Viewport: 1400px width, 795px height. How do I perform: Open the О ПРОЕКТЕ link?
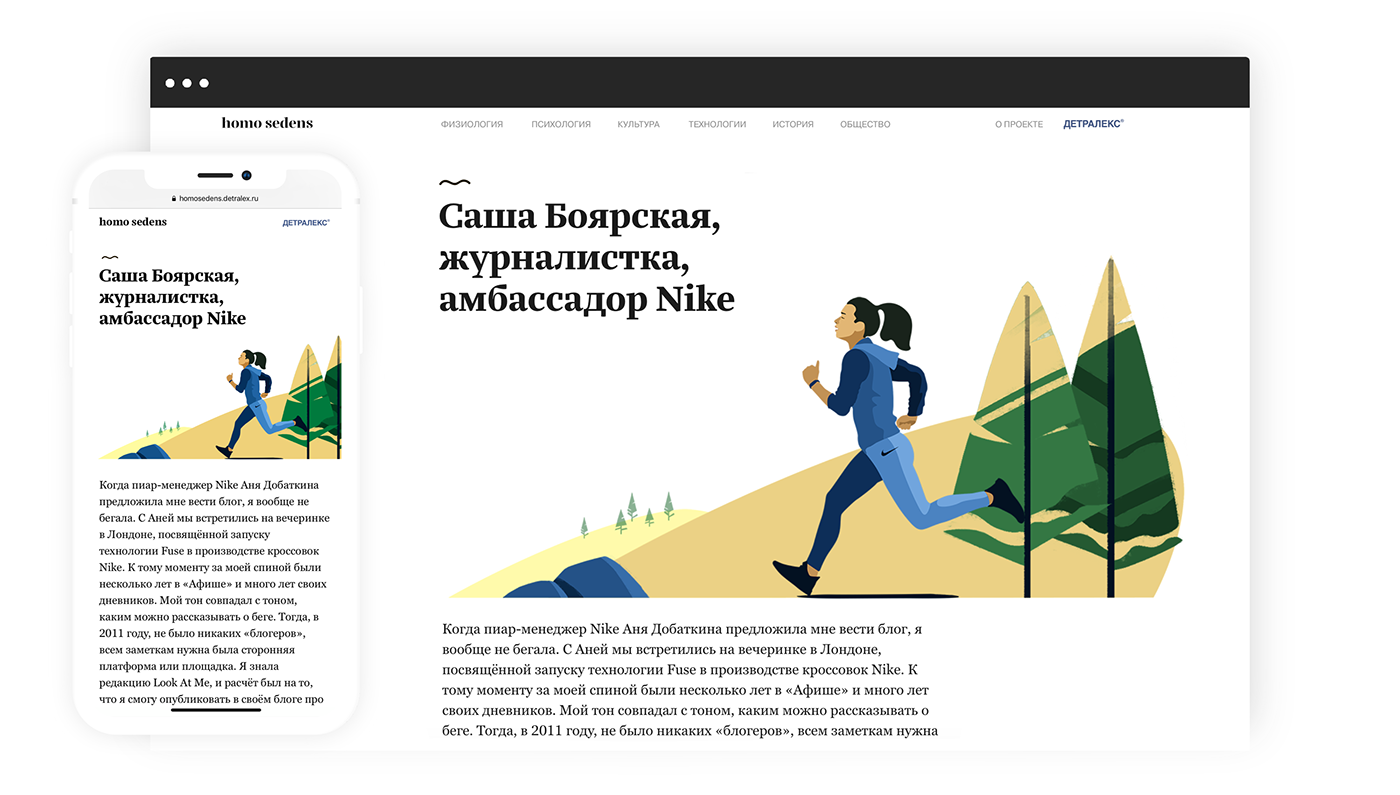point(1019,125)
